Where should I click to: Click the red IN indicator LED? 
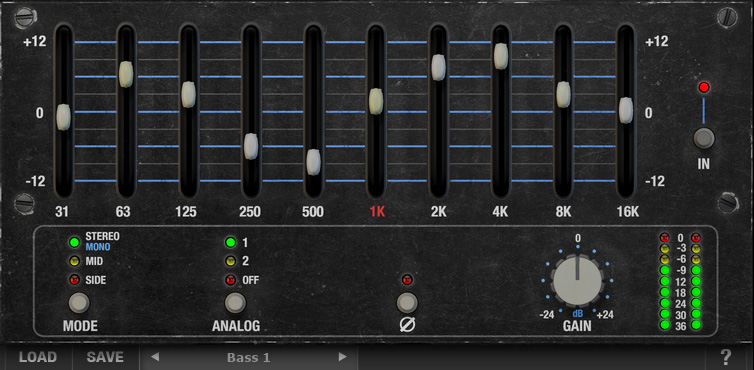point(704,88)
